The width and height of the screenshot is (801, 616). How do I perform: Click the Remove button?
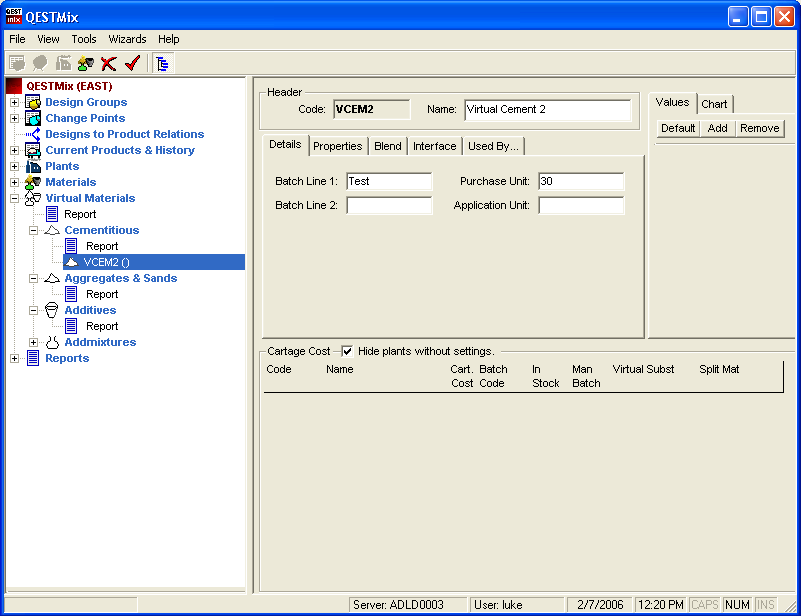pos(759,128)
